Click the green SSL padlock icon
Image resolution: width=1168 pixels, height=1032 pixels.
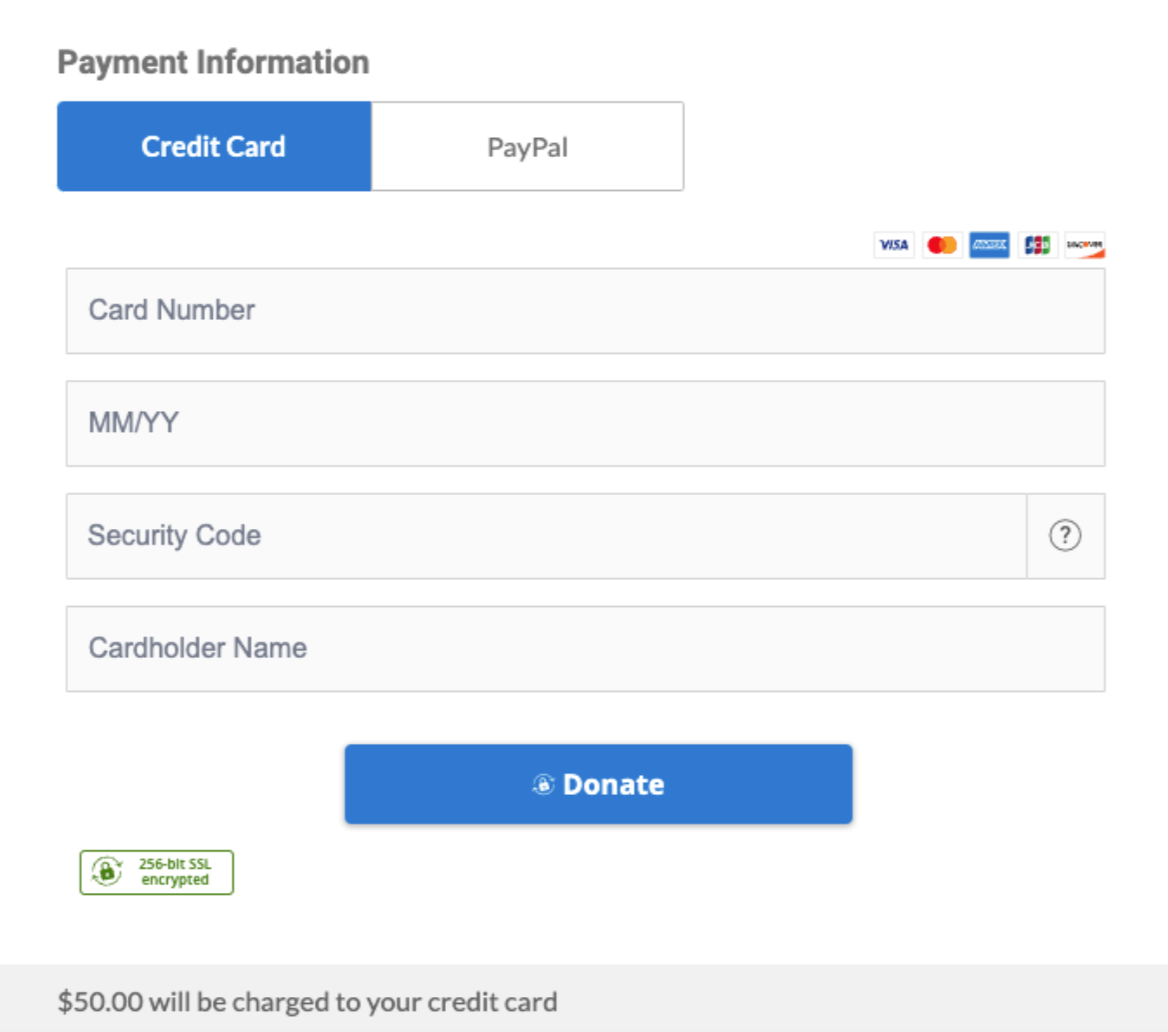point(105,872)
